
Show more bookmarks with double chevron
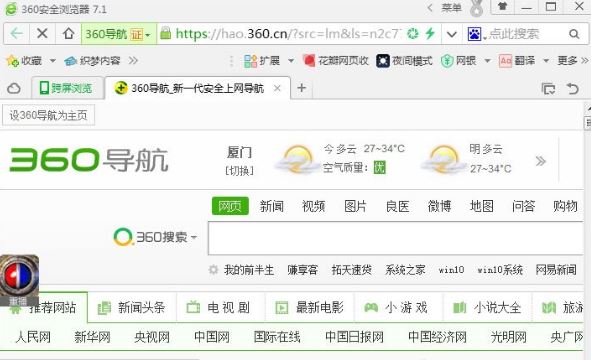[x=133, y=60]
